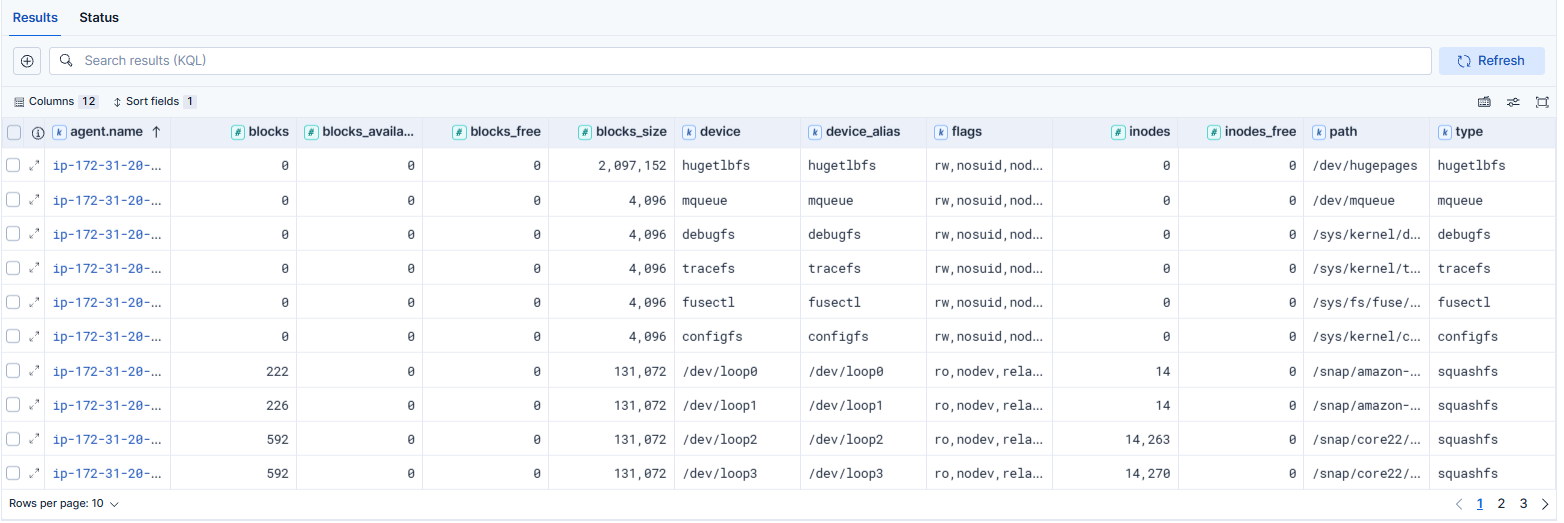Focus the Search results KQL field
The width and height of the screenshot is (1564, 523).
pyautogui.click(x=740, y=61)
